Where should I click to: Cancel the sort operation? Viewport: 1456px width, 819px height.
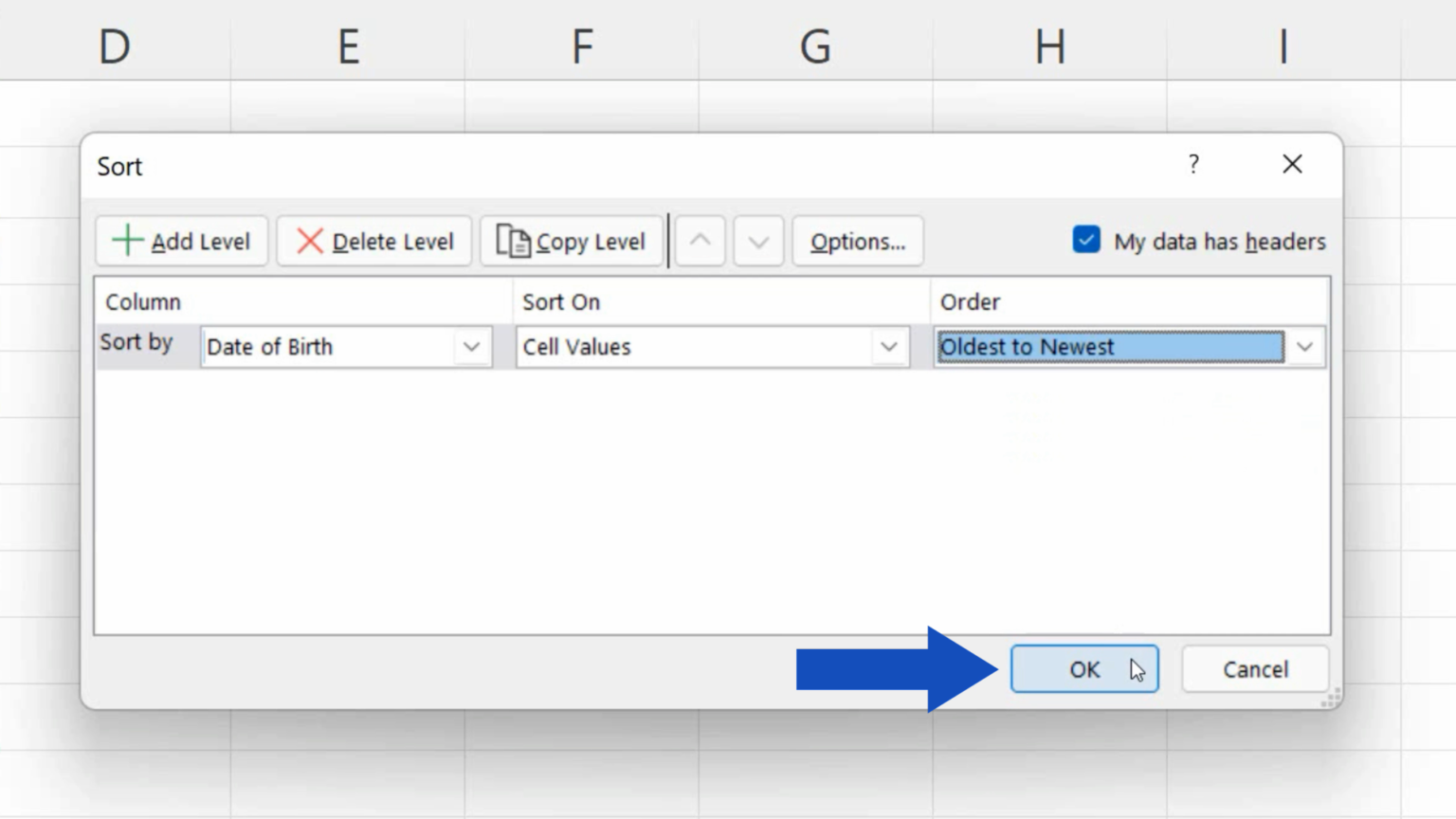pos(1254,668)
